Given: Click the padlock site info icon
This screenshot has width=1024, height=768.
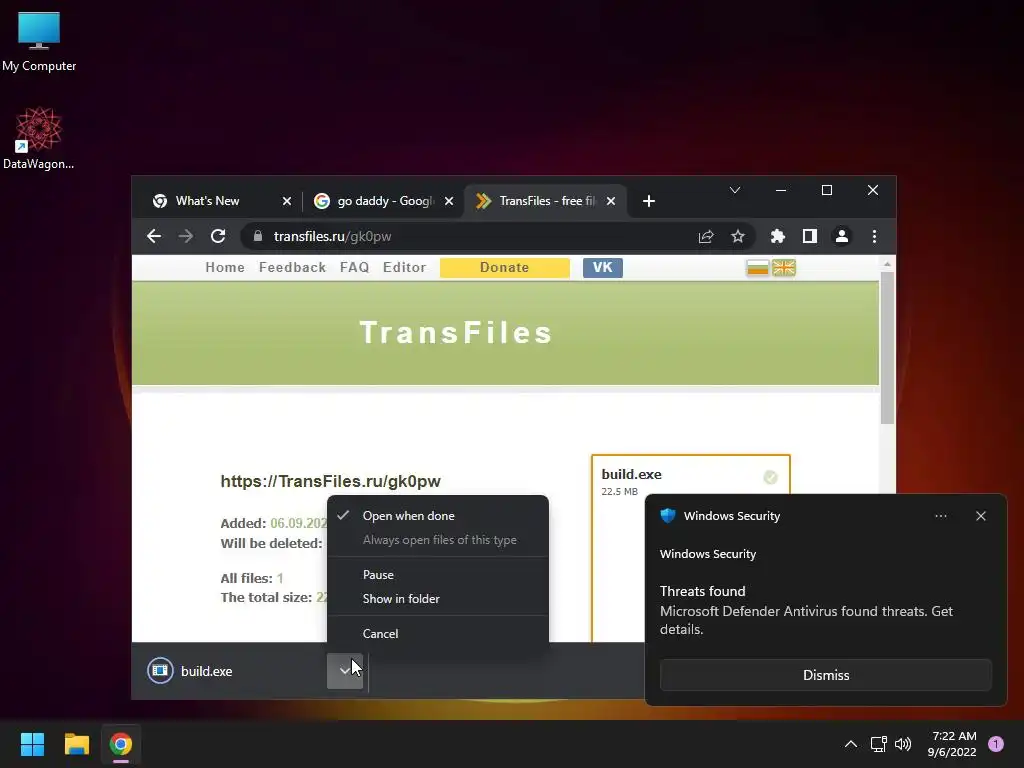Looking at the screenshot, I should coord(258,236).
